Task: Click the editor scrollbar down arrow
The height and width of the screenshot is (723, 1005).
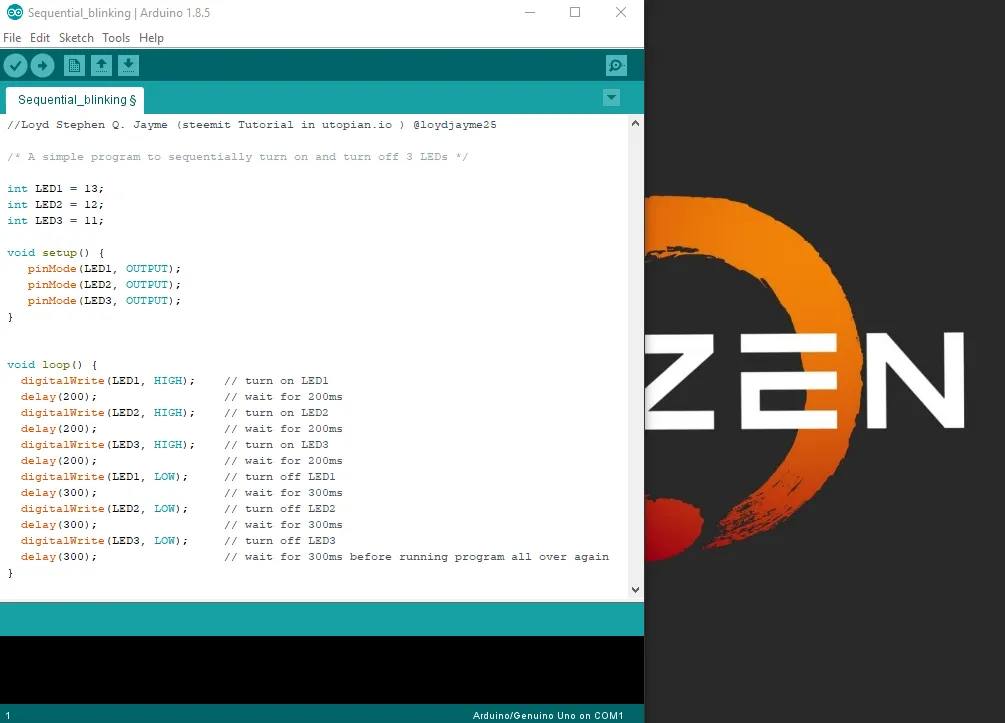Action: 635,590
